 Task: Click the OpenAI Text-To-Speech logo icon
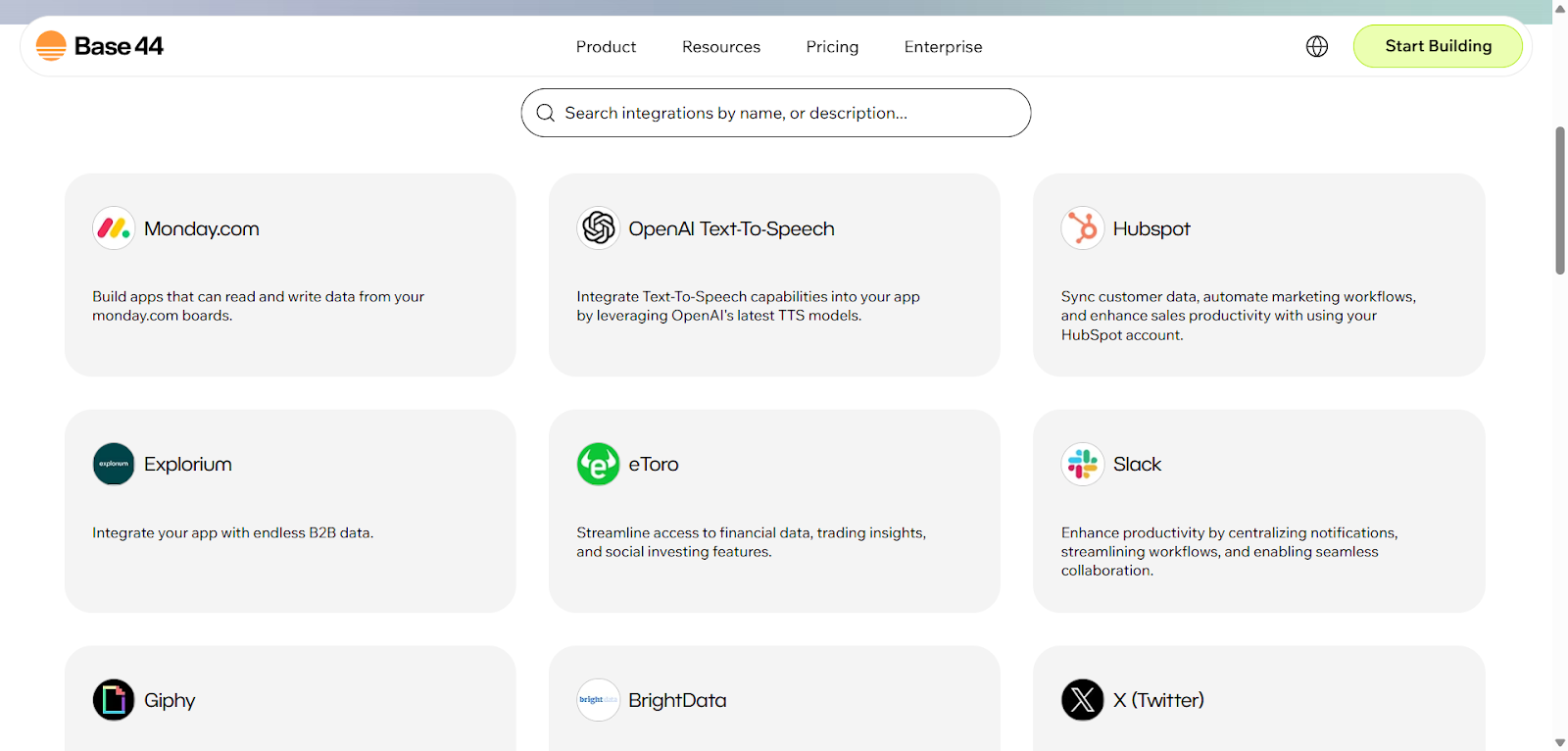(x=598, y=228)
